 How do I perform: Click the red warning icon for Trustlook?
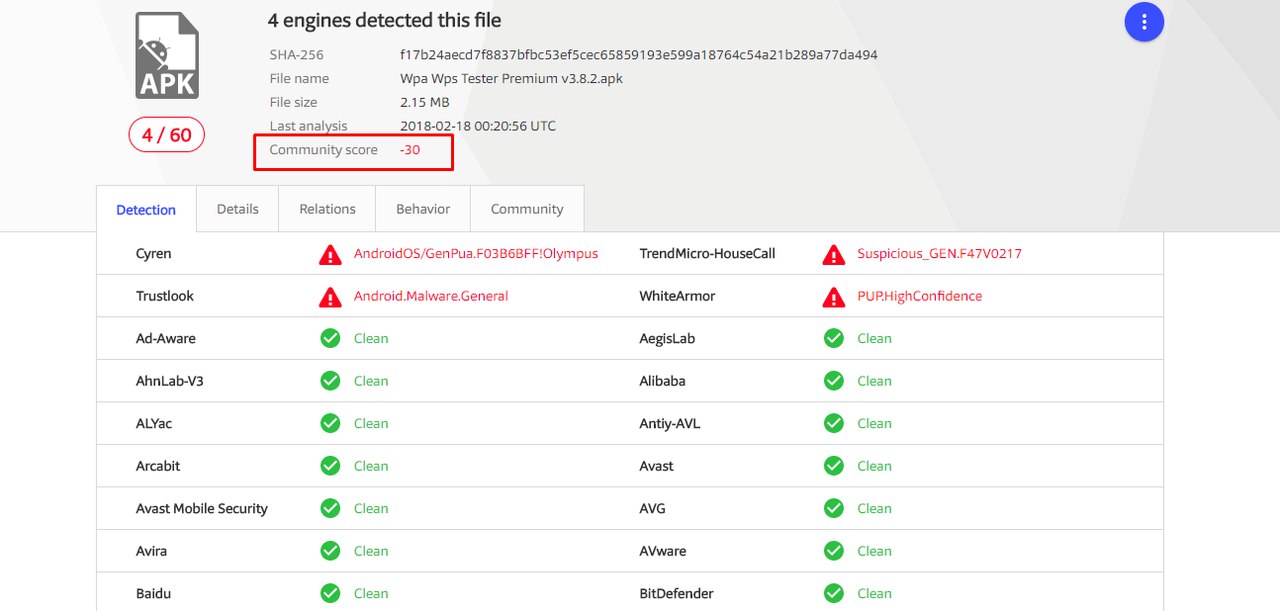[330, 296]
